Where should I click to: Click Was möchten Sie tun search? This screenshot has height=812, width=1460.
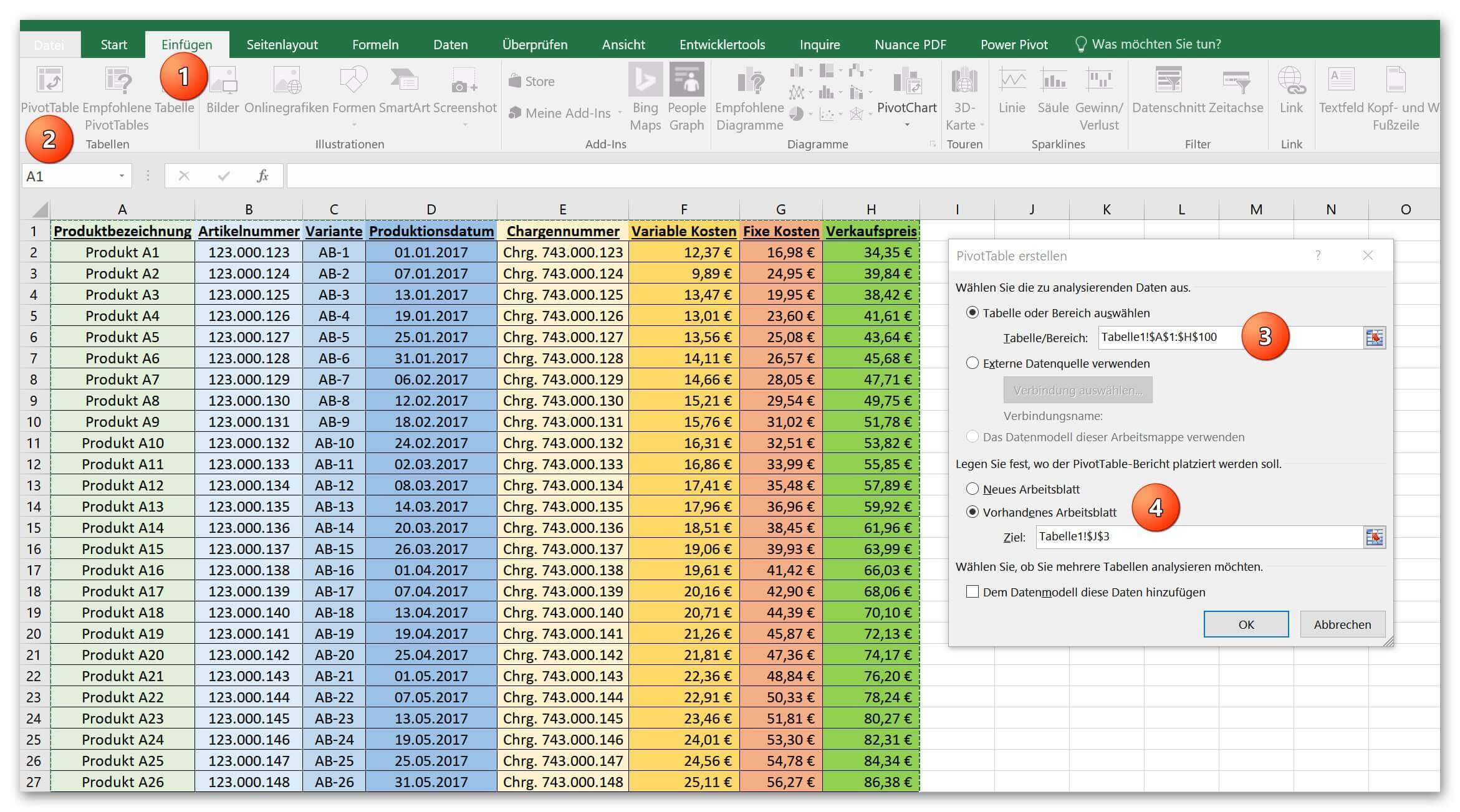point(1148,44)
